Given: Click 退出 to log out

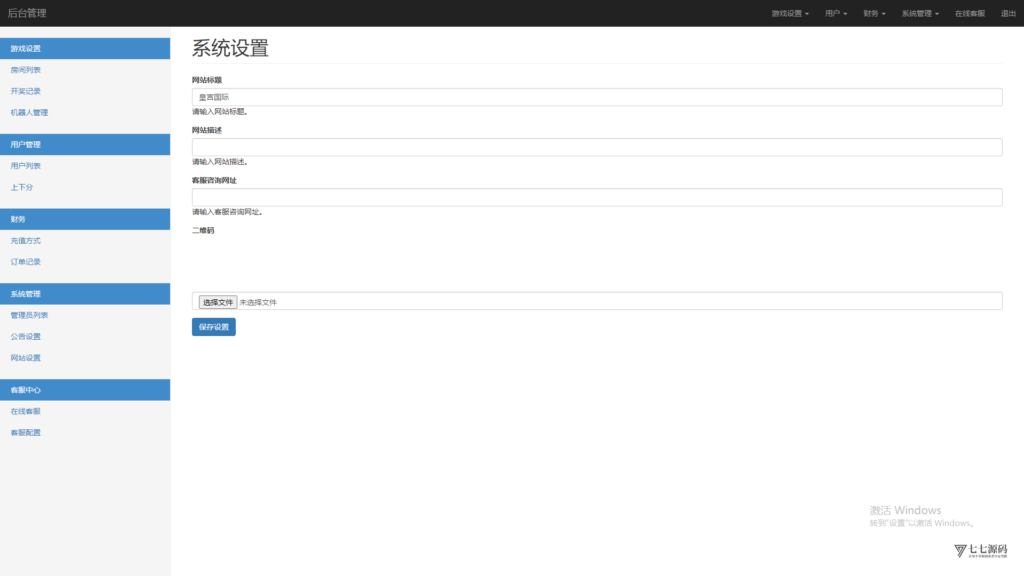Looking at the screenshot, I should [x=1008, y=14].
